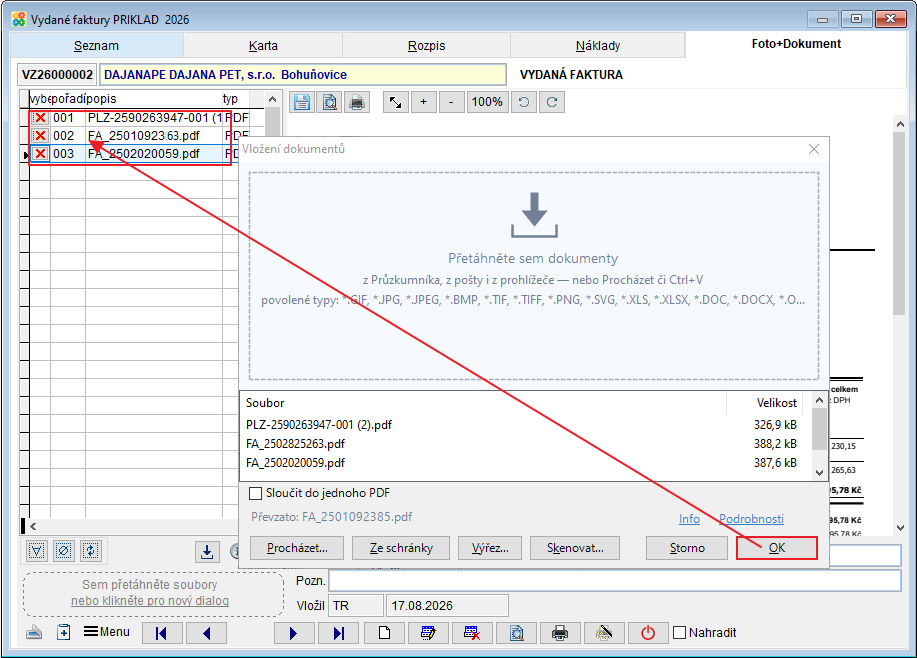917x658 pixels.
Task: Click the red power icon in bottom toolbar
Action: [x=648, y=633]
